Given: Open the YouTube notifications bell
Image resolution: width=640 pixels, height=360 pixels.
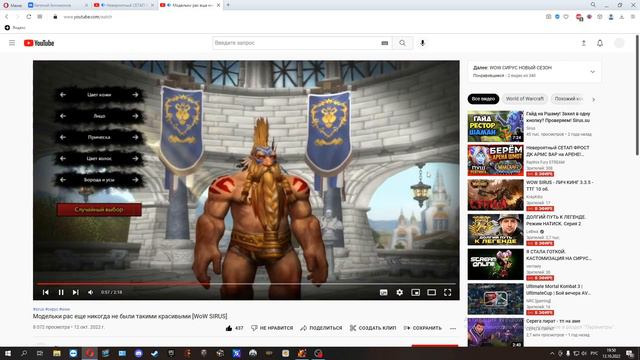Looking at the screenshot, I should coord(600,43).
